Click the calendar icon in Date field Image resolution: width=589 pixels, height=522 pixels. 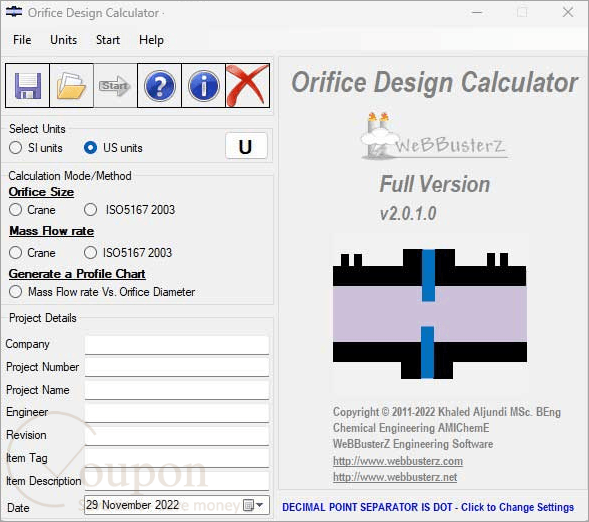click(248, 505)
